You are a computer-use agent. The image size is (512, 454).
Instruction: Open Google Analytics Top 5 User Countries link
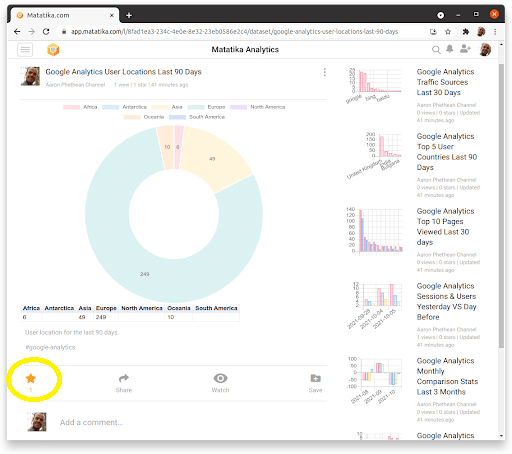[x=447, y=152]
